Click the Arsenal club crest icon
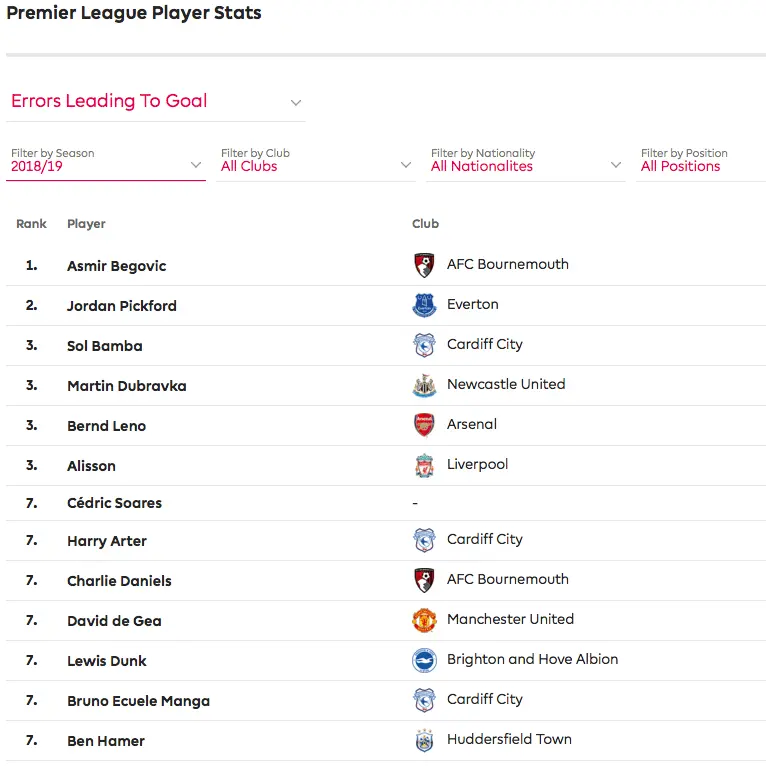766x766 pixels. tap(424, 425)
